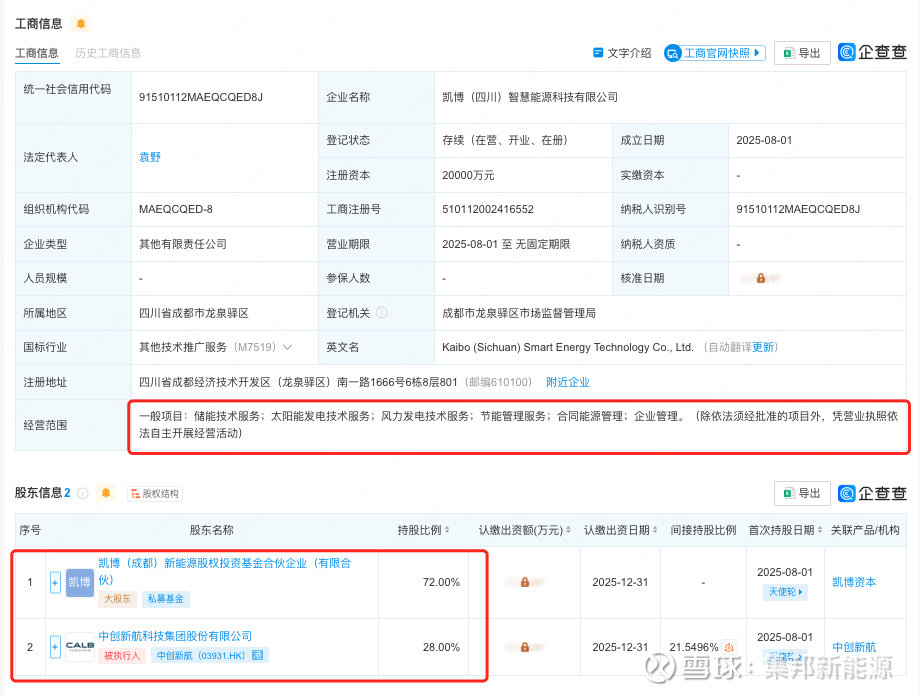The height and width of the screenshot is (696, 920).
Task: Click 企查查 logo above shareholder table
Action: point(872,494)
